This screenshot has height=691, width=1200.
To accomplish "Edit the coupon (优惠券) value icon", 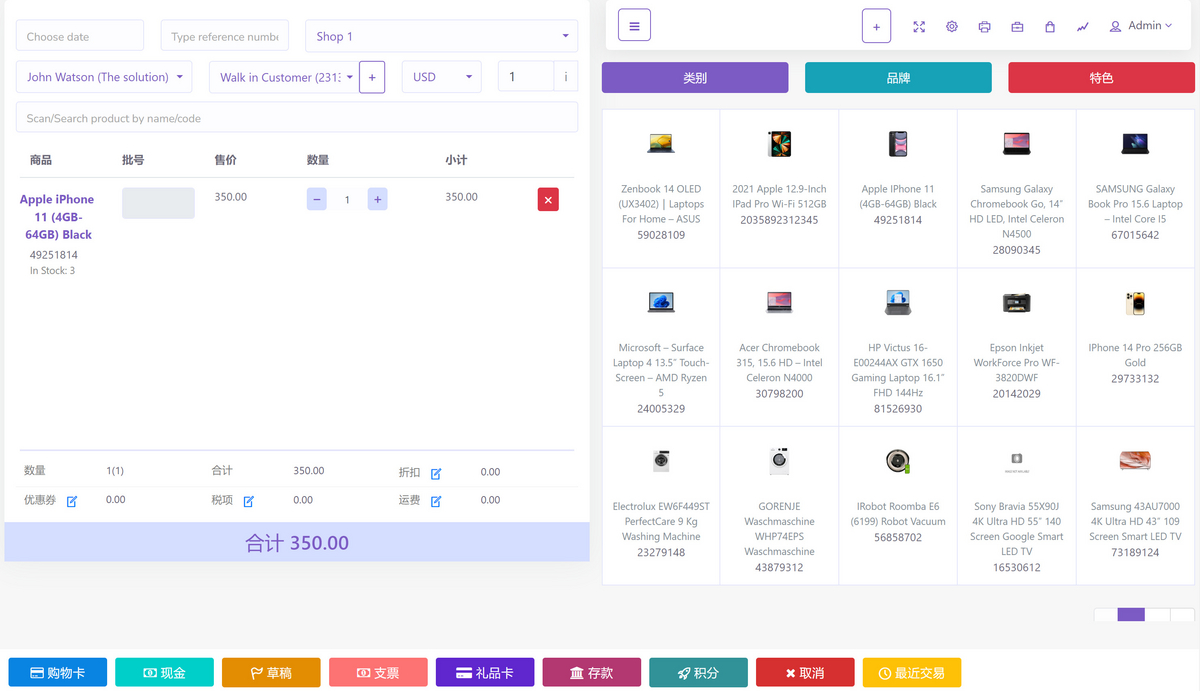I will (x=72, y=501).
